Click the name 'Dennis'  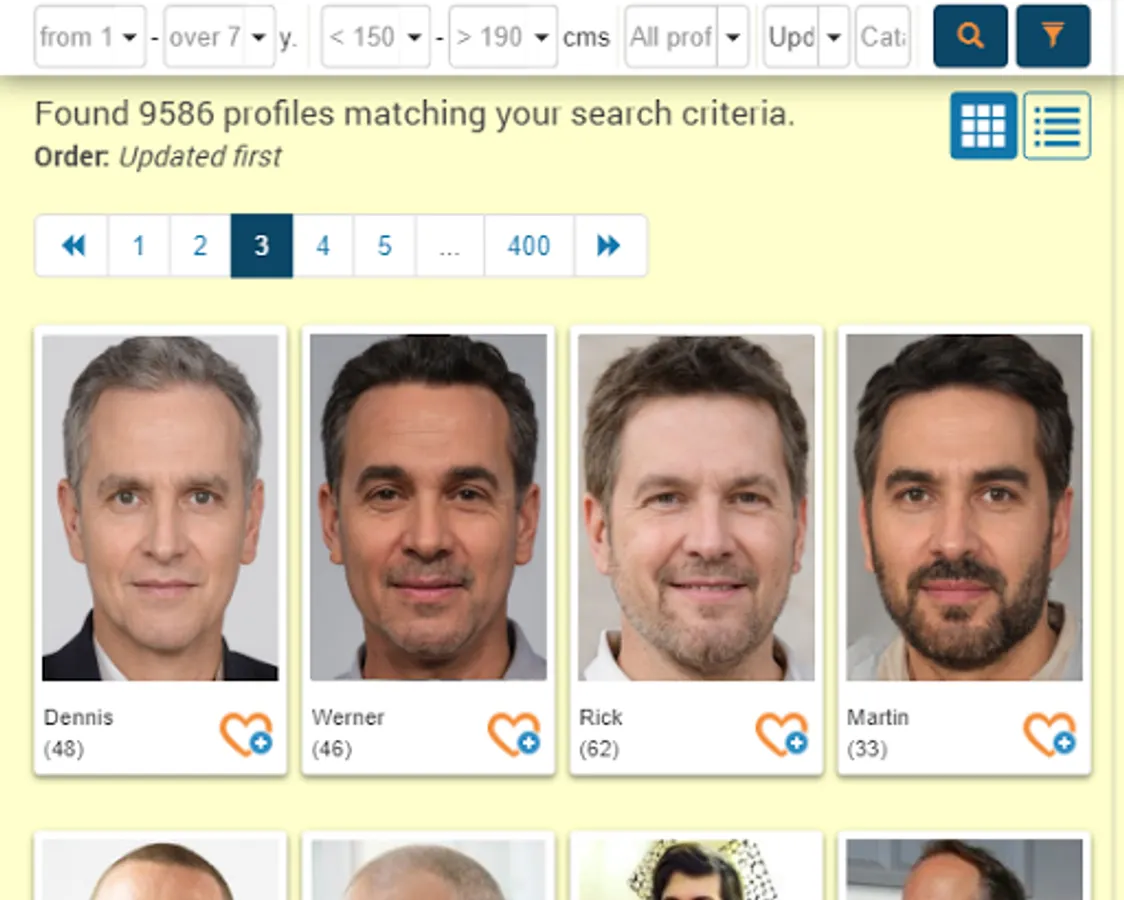coord(79,717)
